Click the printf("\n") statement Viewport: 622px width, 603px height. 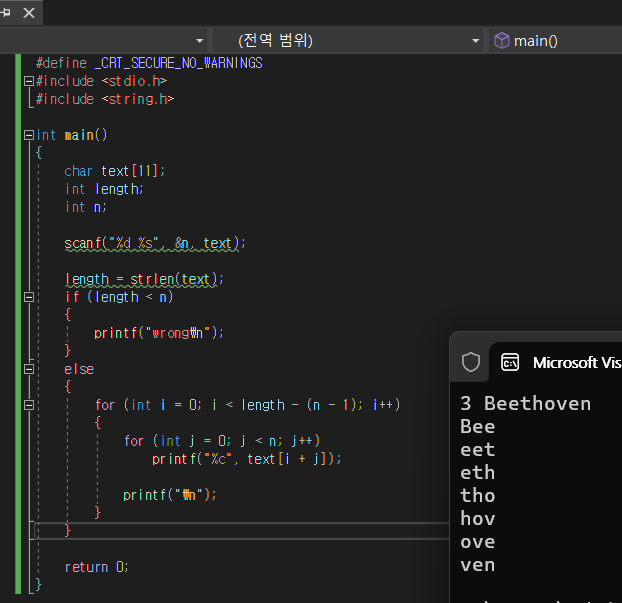point(170,495)
